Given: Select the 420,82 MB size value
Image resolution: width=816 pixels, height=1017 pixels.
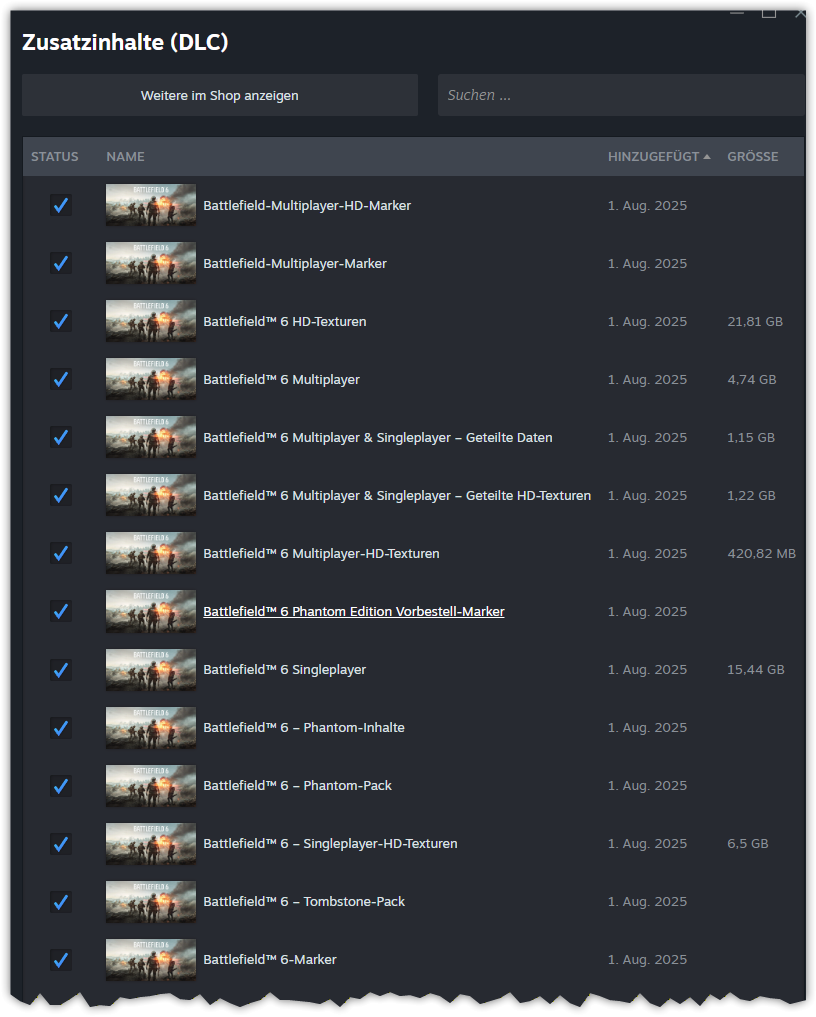Looking at the screenshot, I should tap(762, 553).
